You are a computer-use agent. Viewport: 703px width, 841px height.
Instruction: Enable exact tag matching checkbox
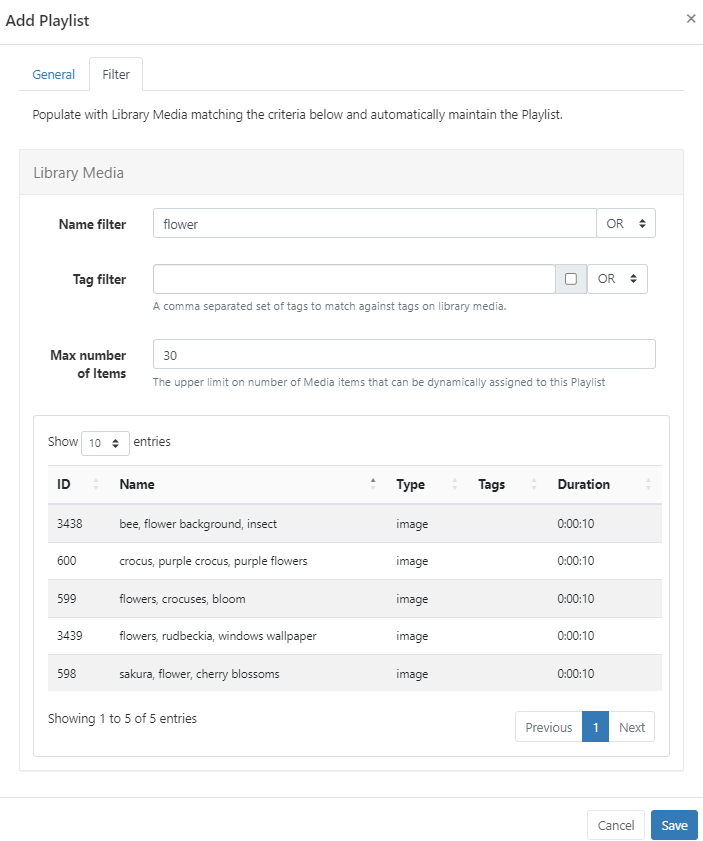pyautogui.click(x=570, y=279)
